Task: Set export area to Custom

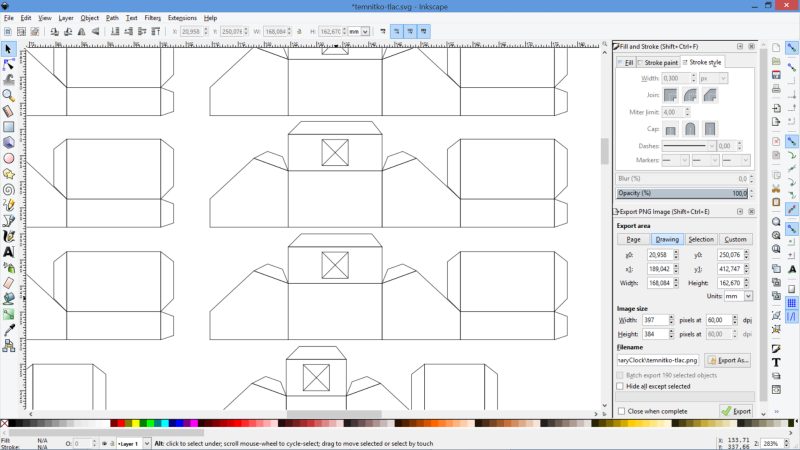Action: click(x=735, y=239)
